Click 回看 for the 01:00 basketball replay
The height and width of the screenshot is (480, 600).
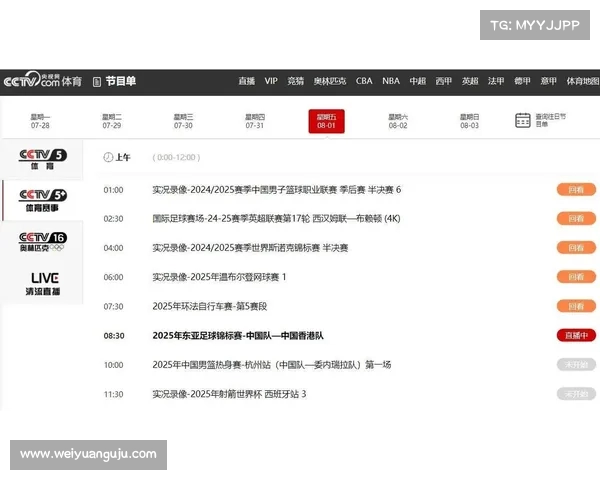pos(576,189)
